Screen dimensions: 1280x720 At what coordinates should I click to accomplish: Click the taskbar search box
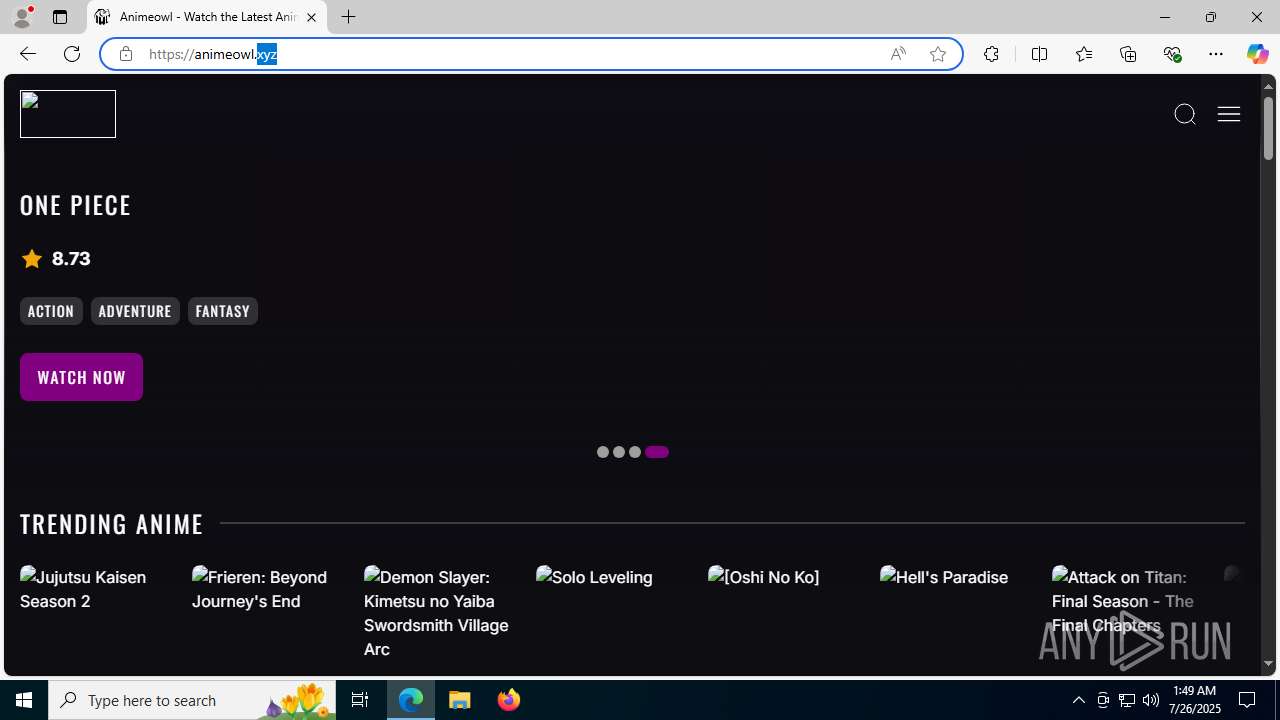point(192,700)
